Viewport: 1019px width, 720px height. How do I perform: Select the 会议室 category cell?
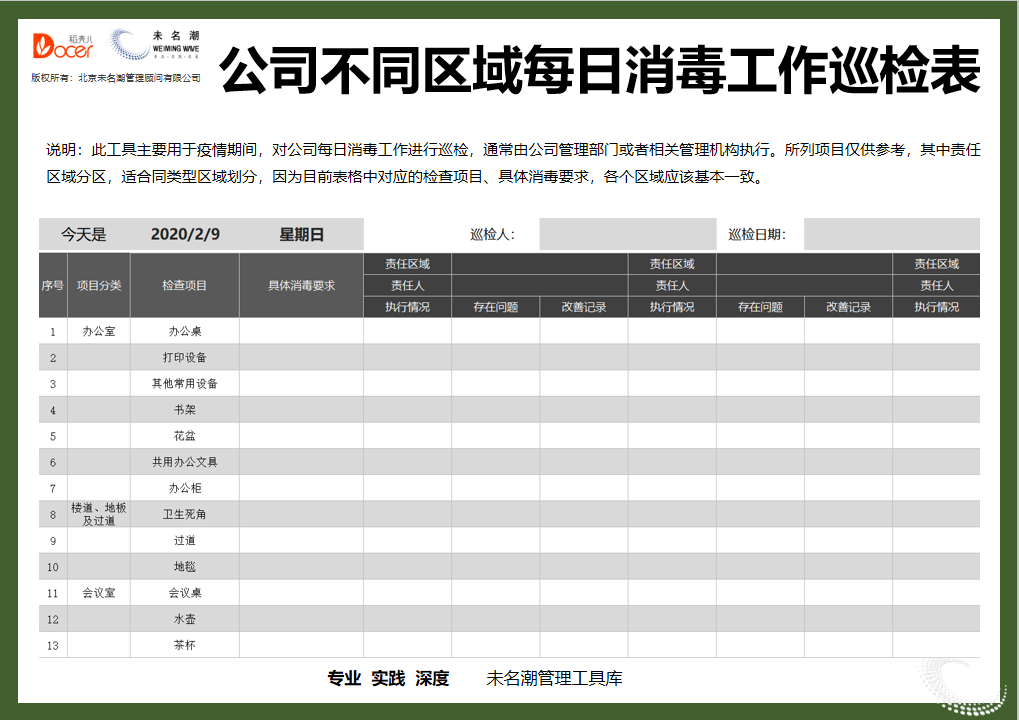[97, 592]
